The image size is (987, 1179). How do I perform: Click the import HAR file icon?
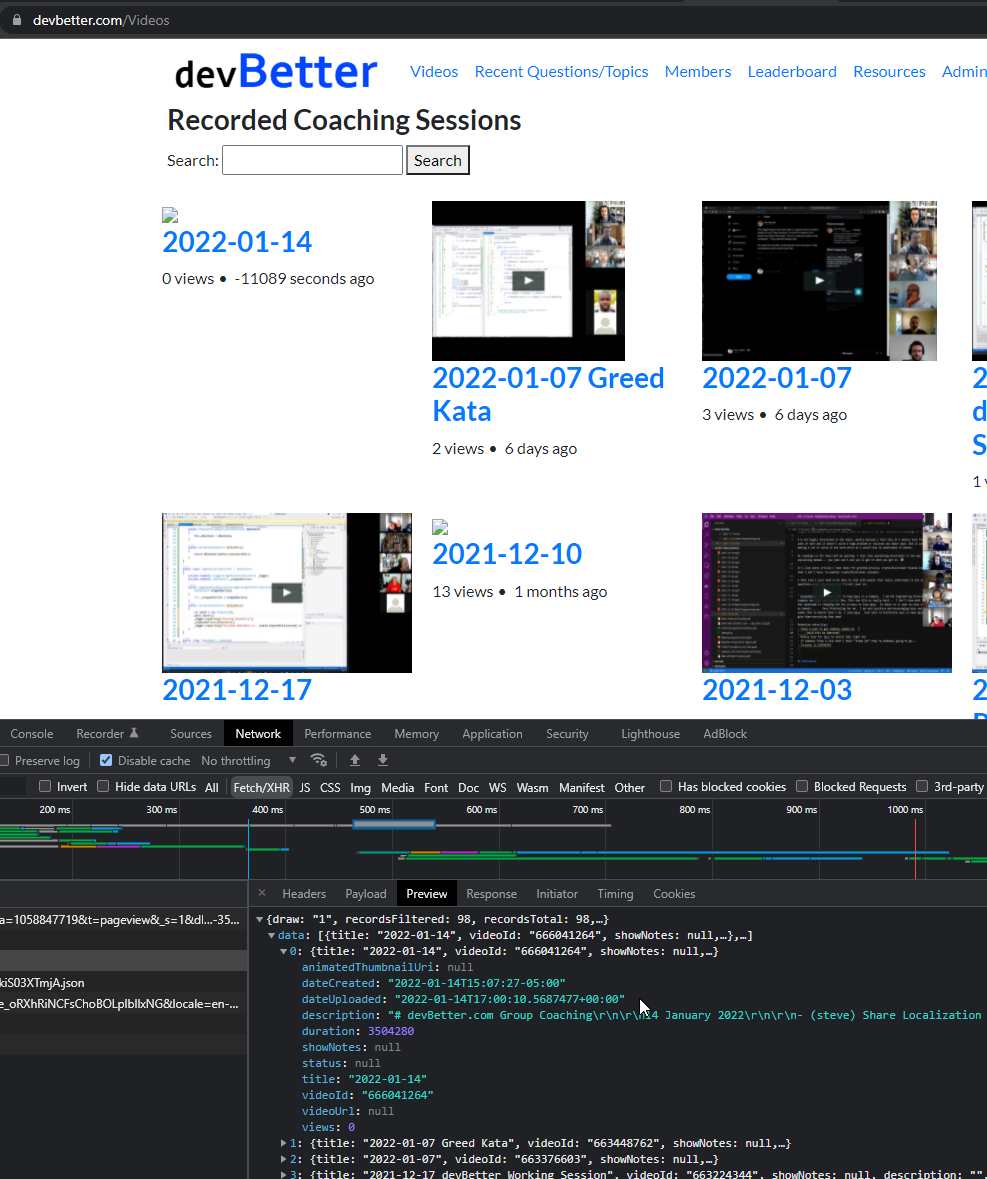coord(355,760)
